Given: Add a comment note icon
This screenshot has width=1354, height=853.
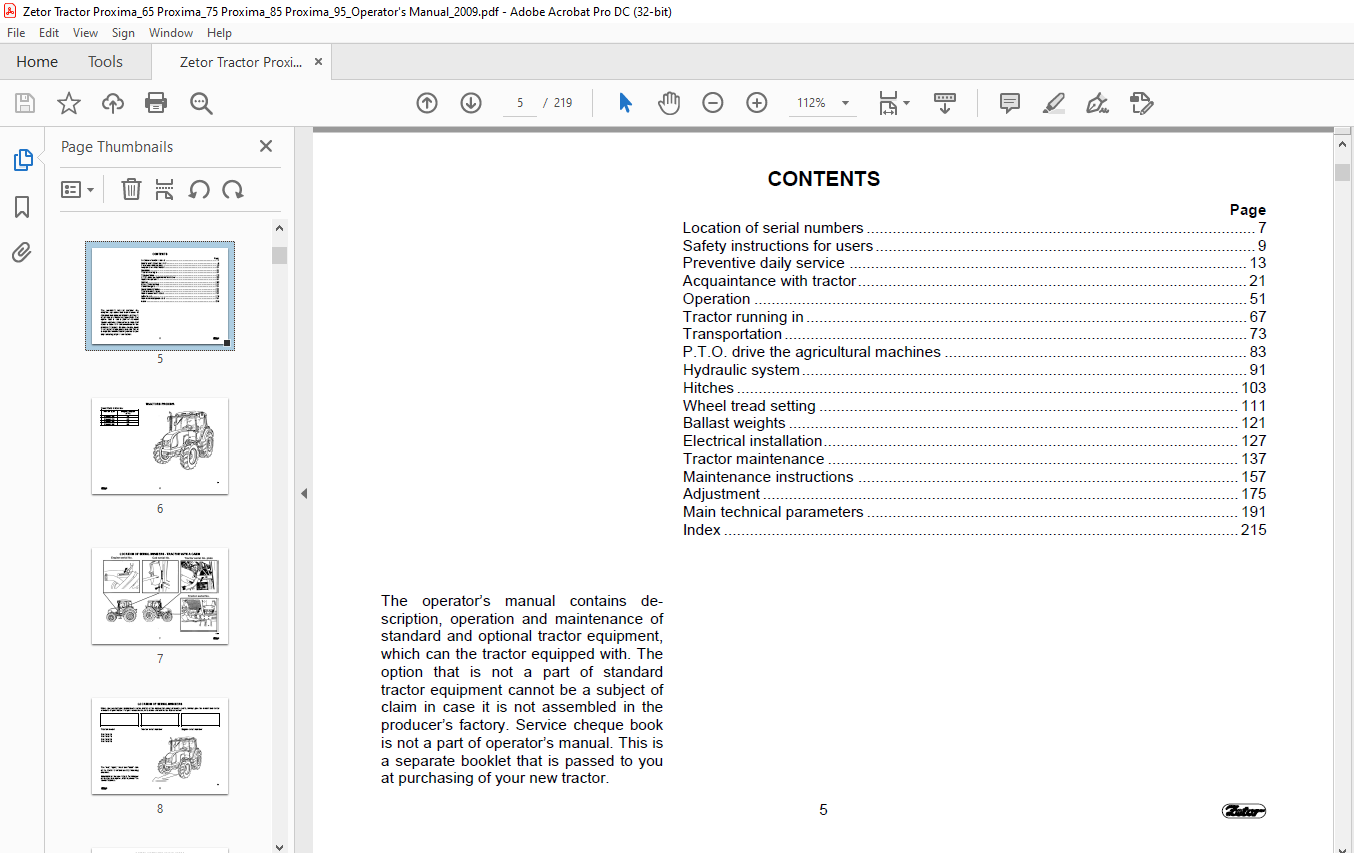Looking at the screenshot, I should tap(1010, 103).
